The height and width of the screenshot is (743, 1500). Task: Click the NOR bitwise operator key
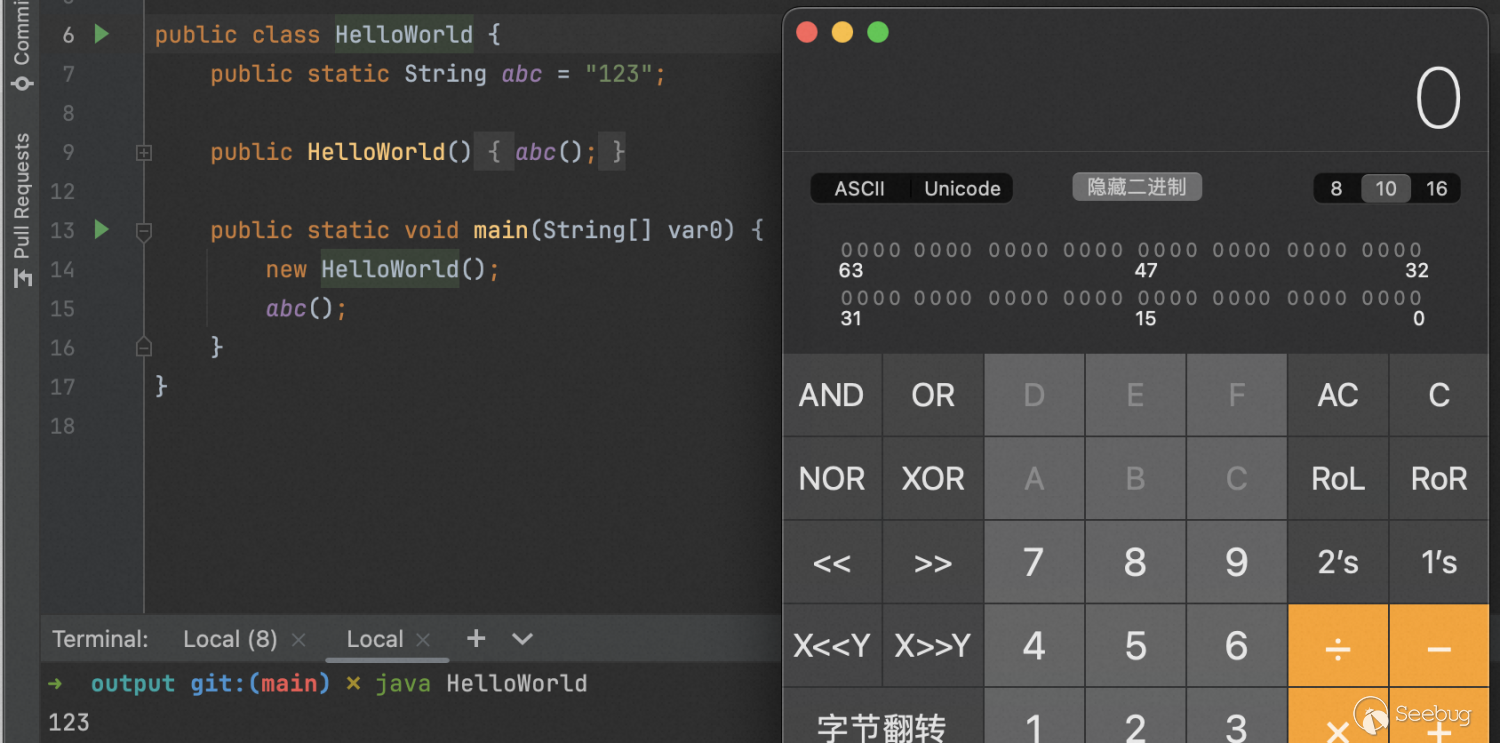(x=832, y=479)
